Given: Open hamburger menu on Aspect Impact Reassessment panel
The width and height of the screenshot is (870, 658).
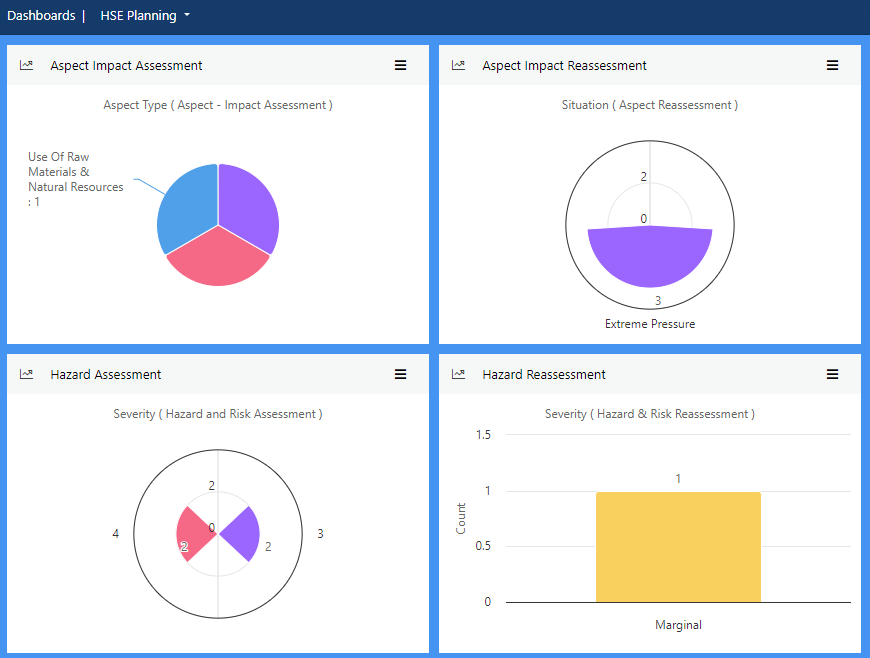Looking at the screenshot, I should coord(832,65).
